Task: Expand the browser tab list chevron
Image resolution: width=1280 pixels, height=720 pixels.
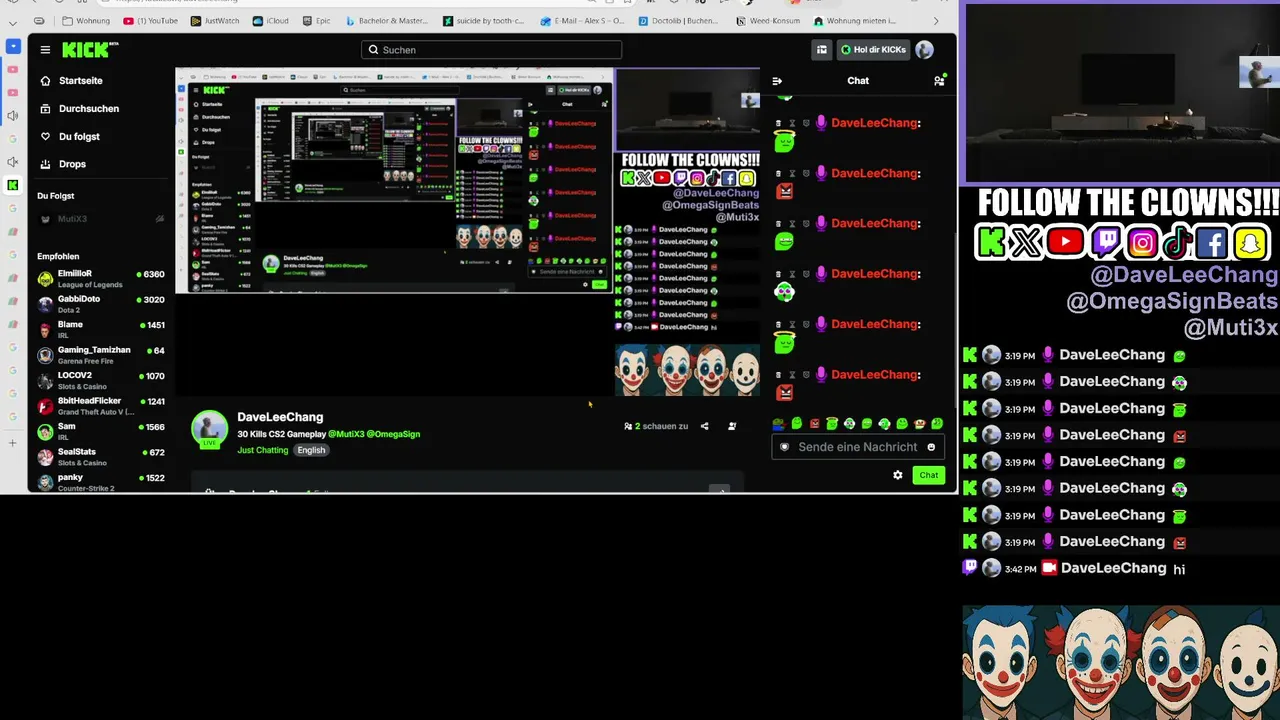Action: [13, 21]
